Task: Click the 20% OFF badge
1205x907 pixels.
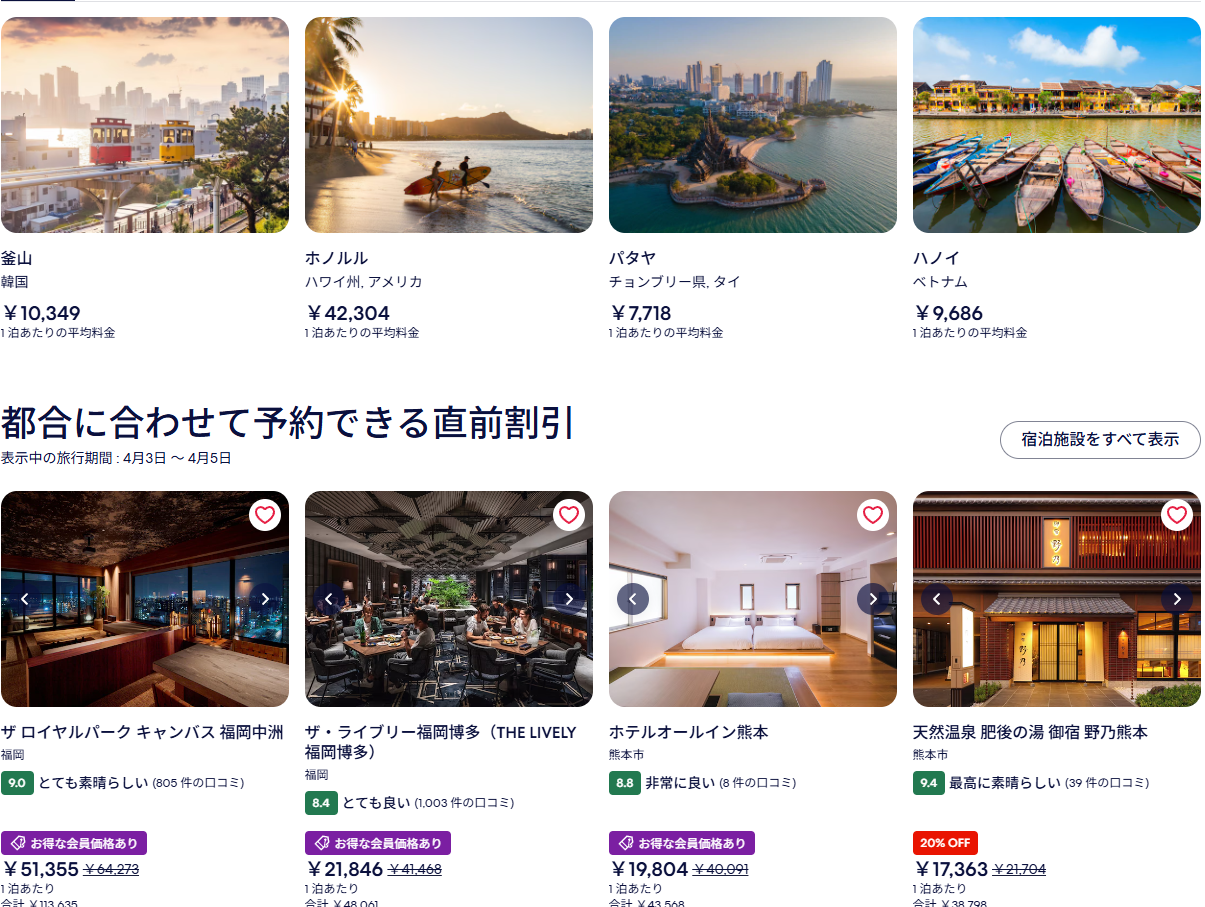Action: tap(945, 843)
